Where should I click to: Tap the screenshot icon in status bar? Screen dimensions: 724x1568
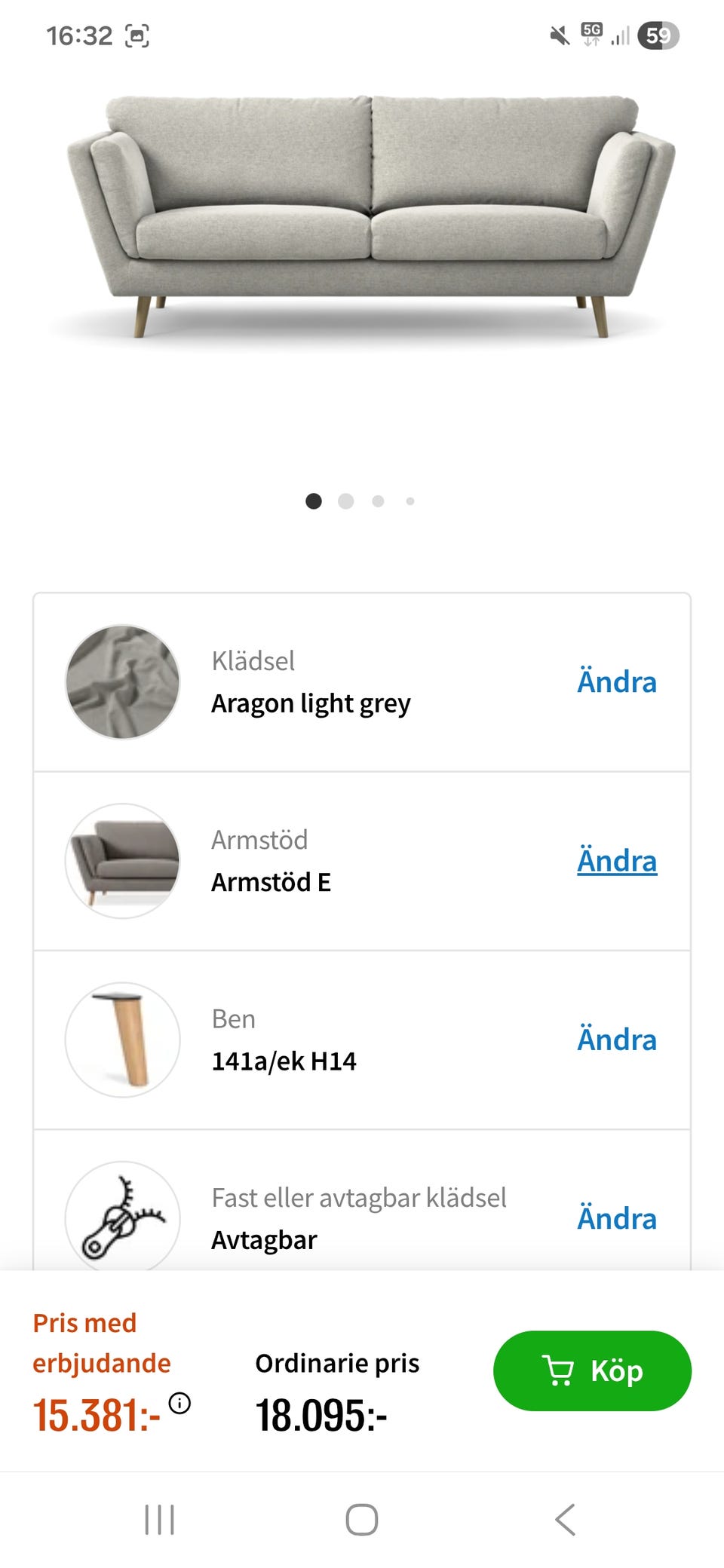pyautogui.click(x=137, y=35)
